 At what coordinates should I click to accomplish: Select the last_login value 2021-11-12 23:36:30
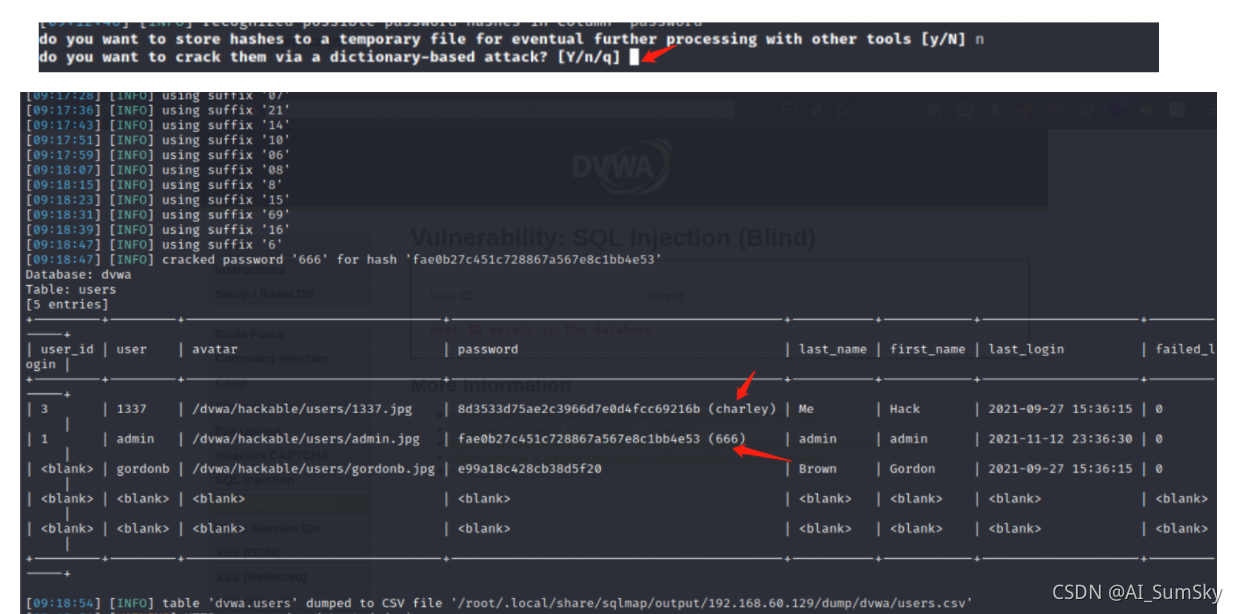pos(1061,439)
